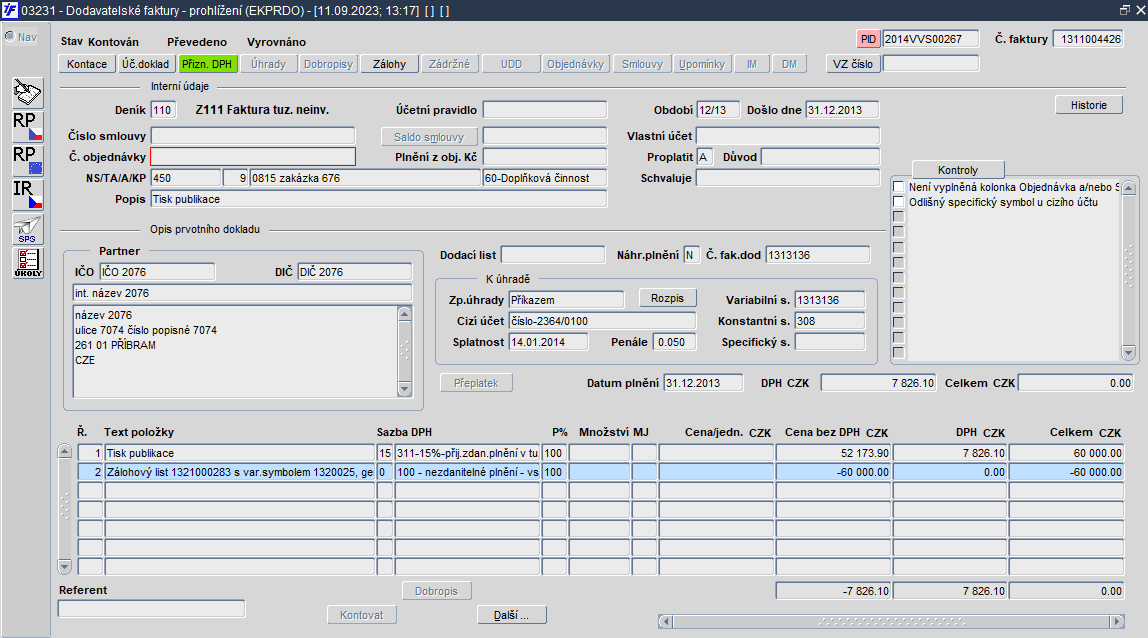Click the red-bordered Č. objednávky field
Image resolution: width=1148 pixels, height=638 pixels.
point(253,157)
